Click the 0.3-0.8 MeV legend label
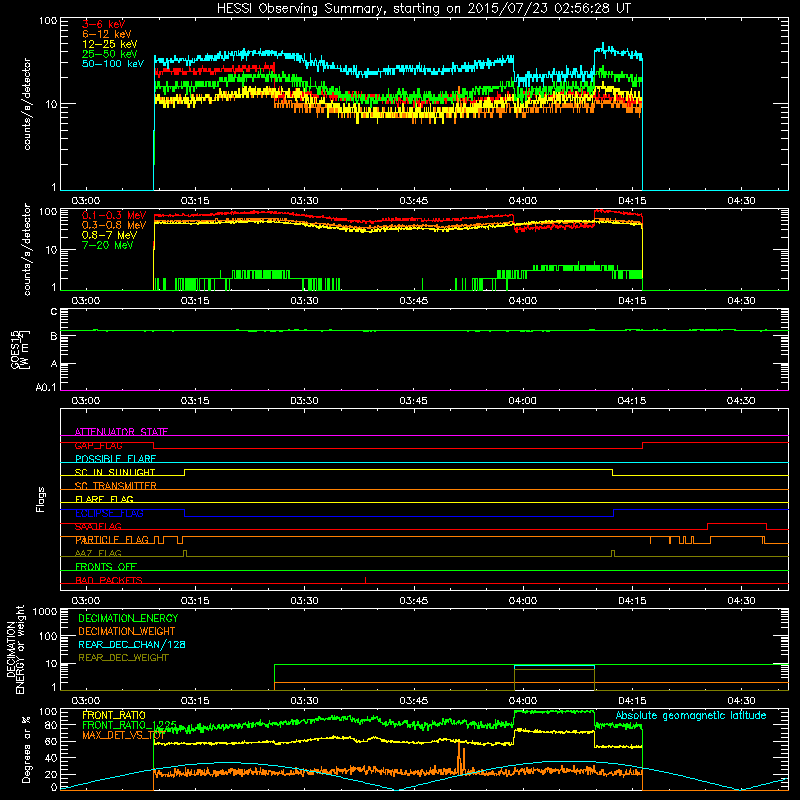Viewport: 800px width, 800px height. [114, 225]
